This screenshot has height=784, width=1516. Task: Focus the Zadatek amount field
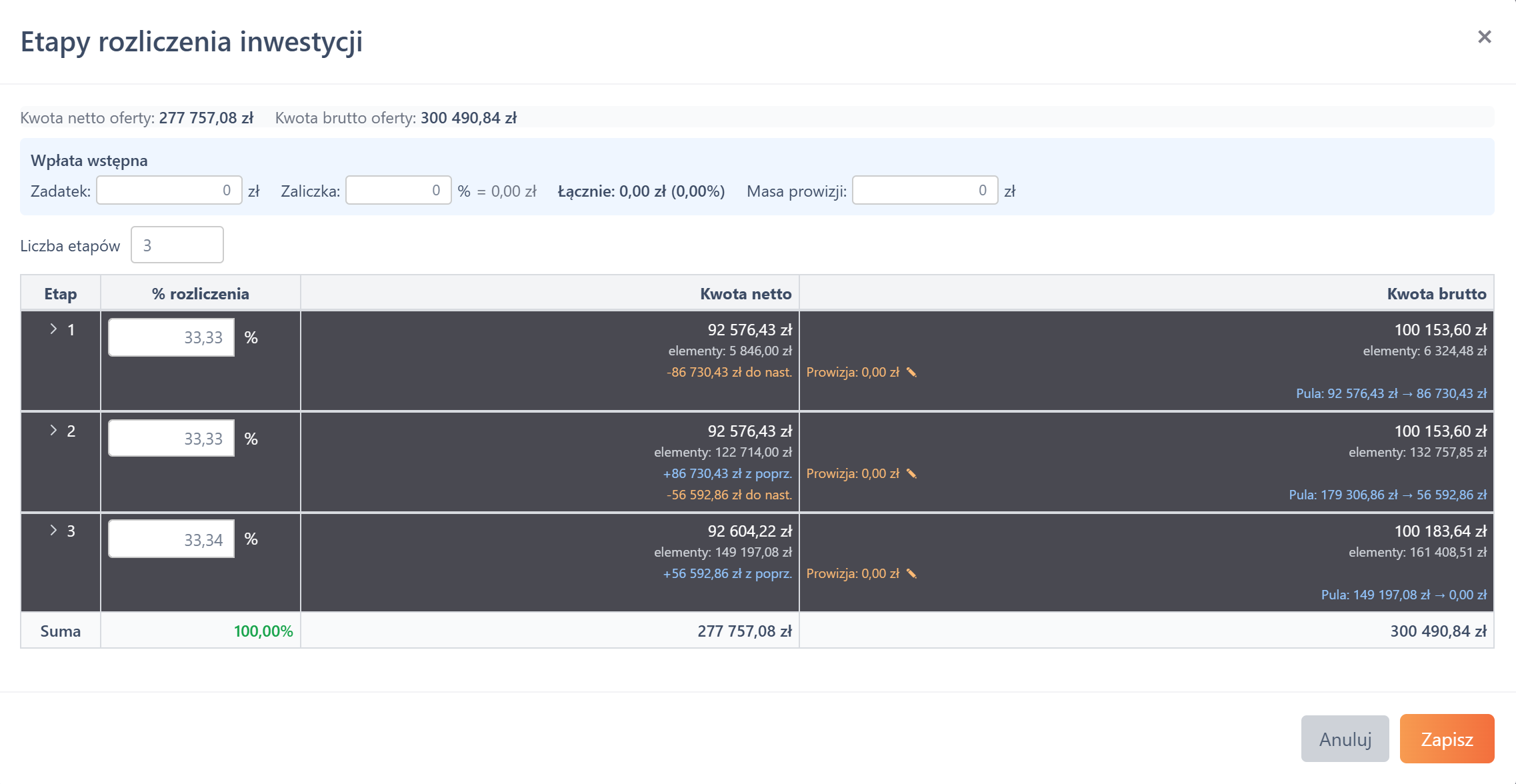tap(169, 191)
